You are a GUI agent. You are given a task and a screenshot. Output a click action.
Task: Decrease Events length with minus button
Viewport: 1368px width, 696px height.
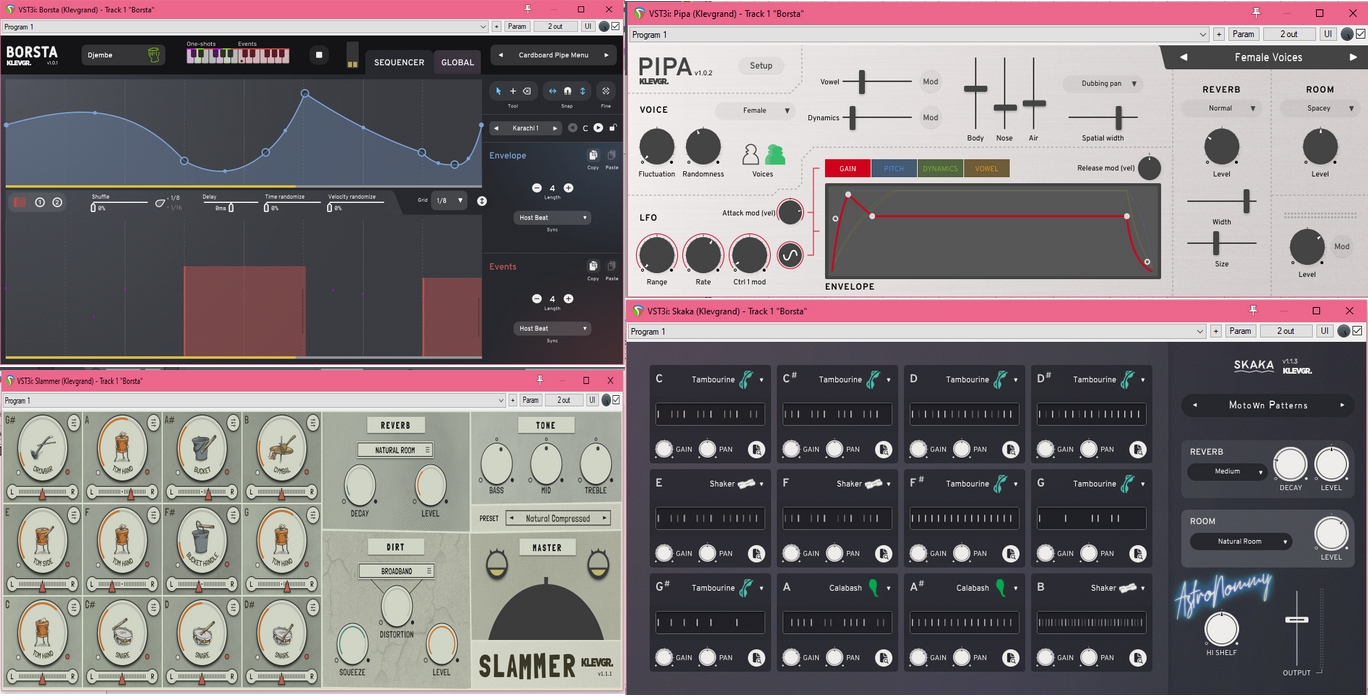[536, 299]
